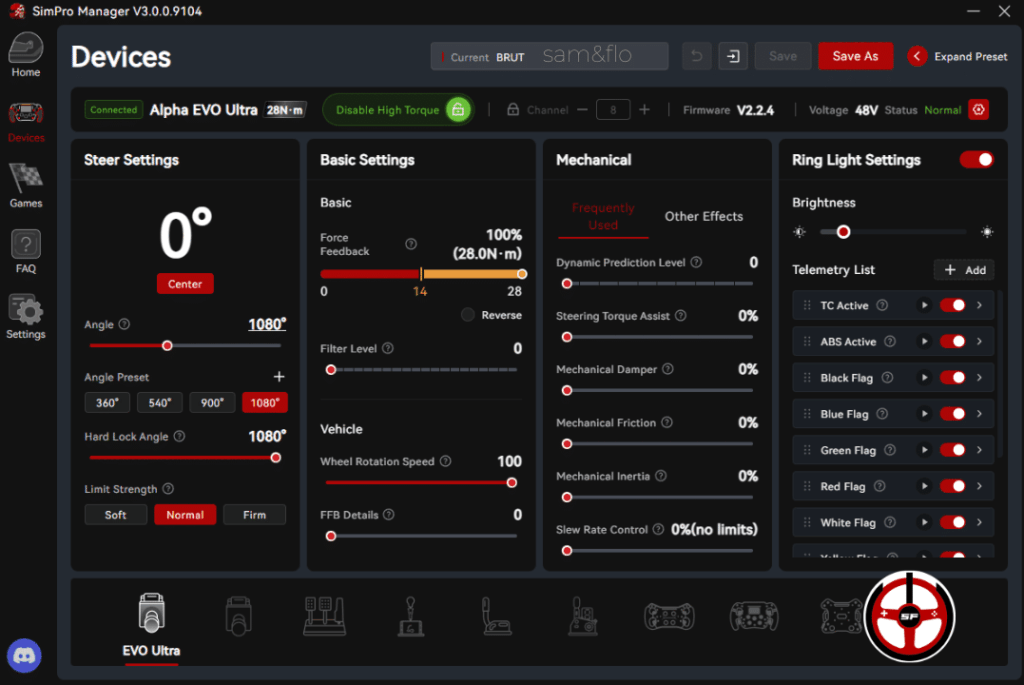Click the red device settings gear icon
Screen dimensions: 1024x685
[978, 110]
